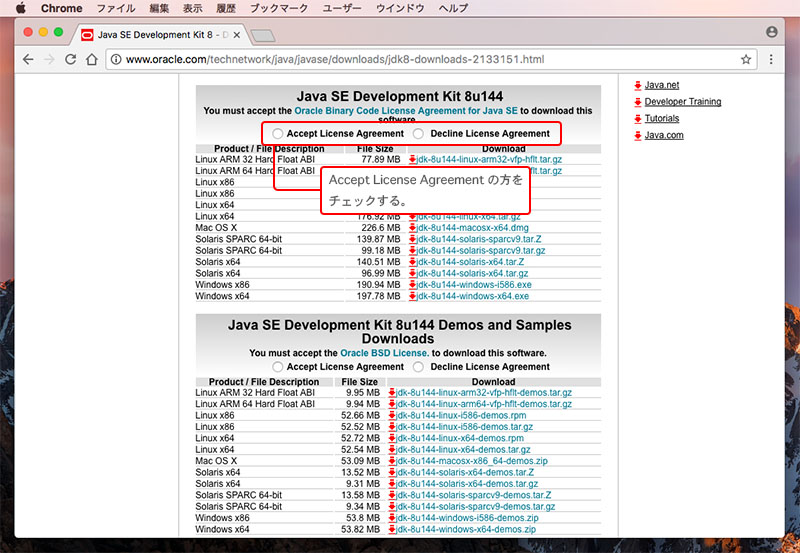Open a new tab with the tab button

pos(263,35)
